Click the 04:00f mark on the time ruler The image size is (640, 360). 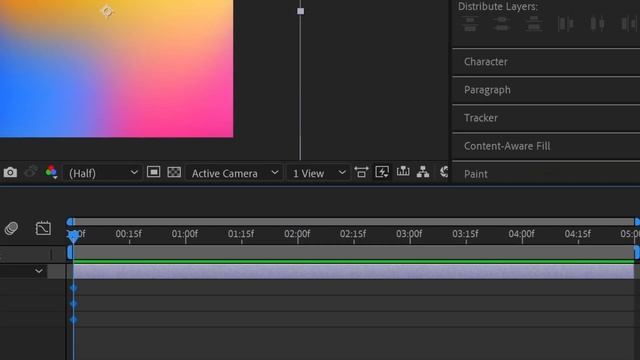click(x=521, y=234)
